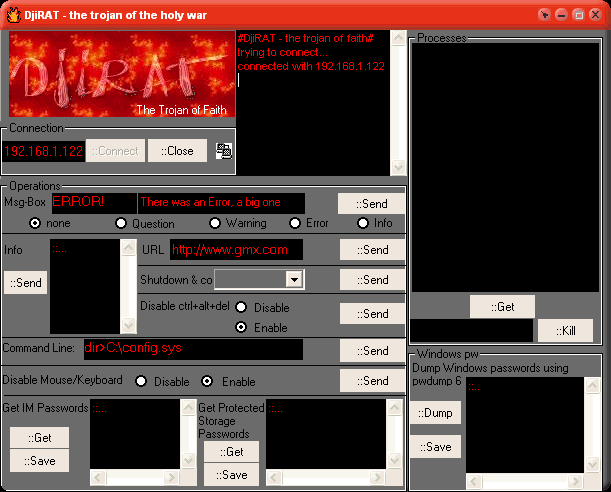Click ::Get under the Processes list
Screen dimensions: 611x492
click(x=502, y=307)
